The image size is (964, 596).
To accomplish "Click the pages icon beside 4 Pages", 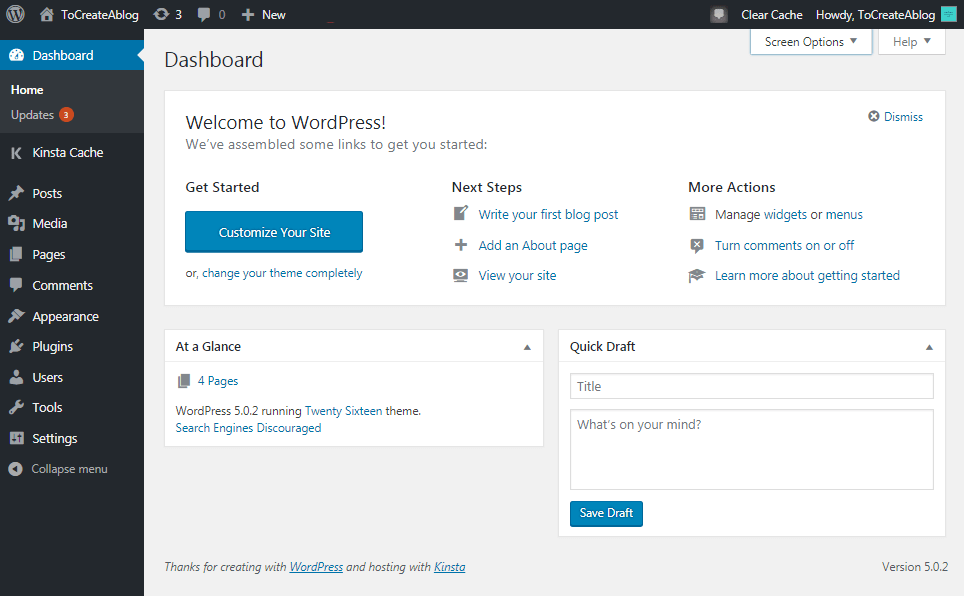I will [184, 381].
